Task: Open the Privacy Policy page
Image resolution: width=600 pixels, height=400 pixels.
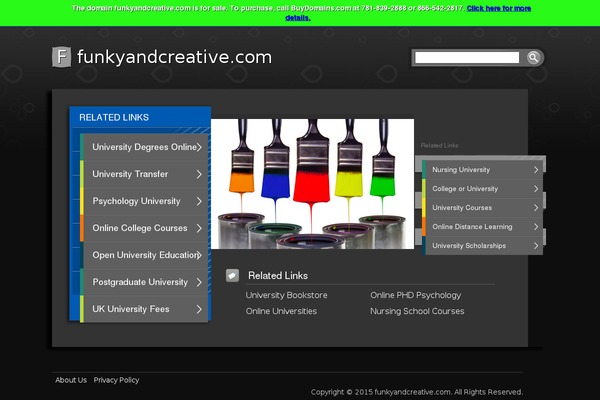Action: click(116, 380)
